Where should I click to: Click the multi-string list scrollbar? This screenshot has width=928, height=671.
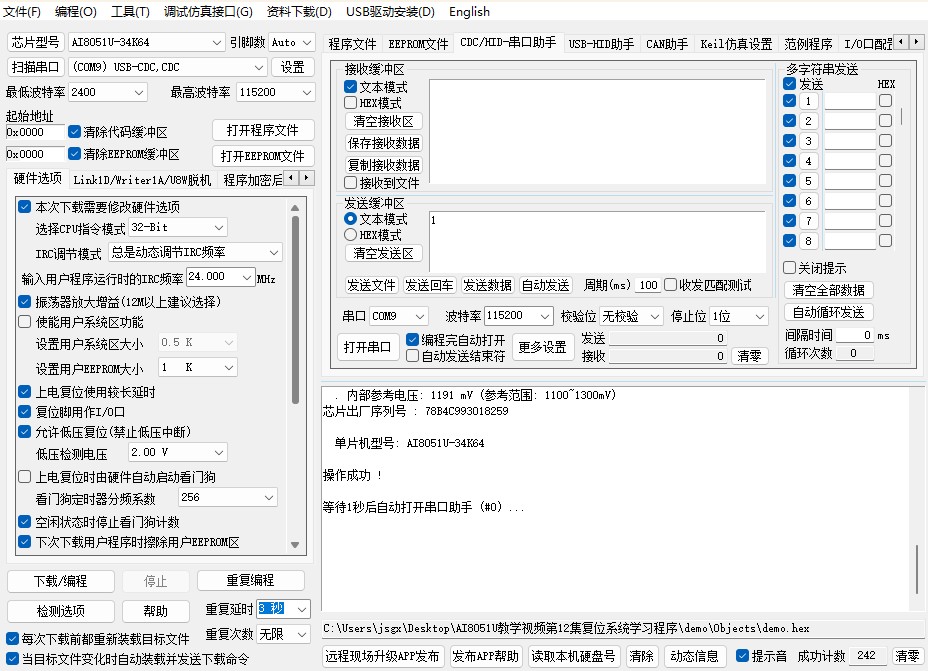point(901,116)
